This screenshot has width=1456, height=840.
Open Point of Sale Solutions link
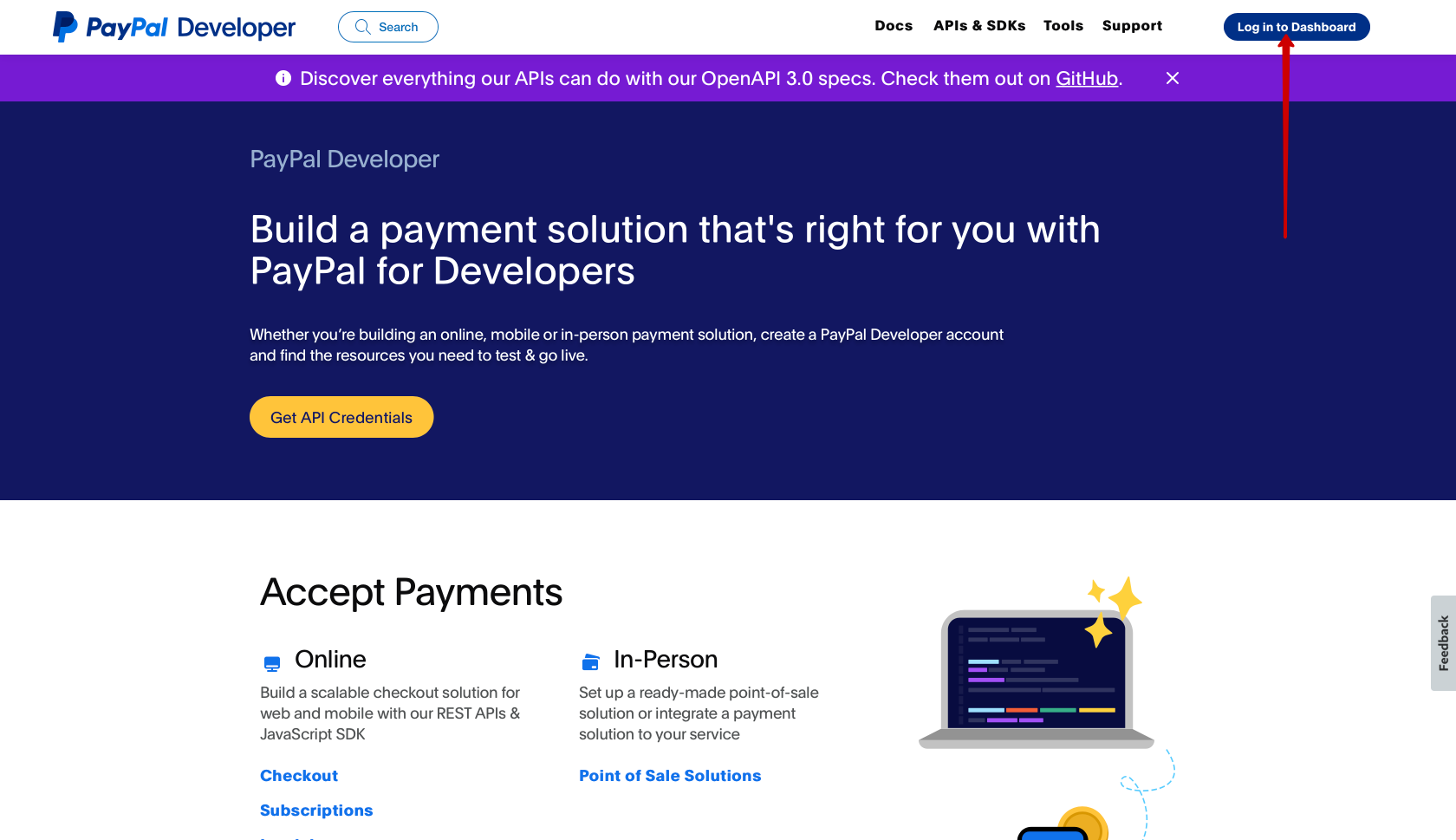pos(670,776)
